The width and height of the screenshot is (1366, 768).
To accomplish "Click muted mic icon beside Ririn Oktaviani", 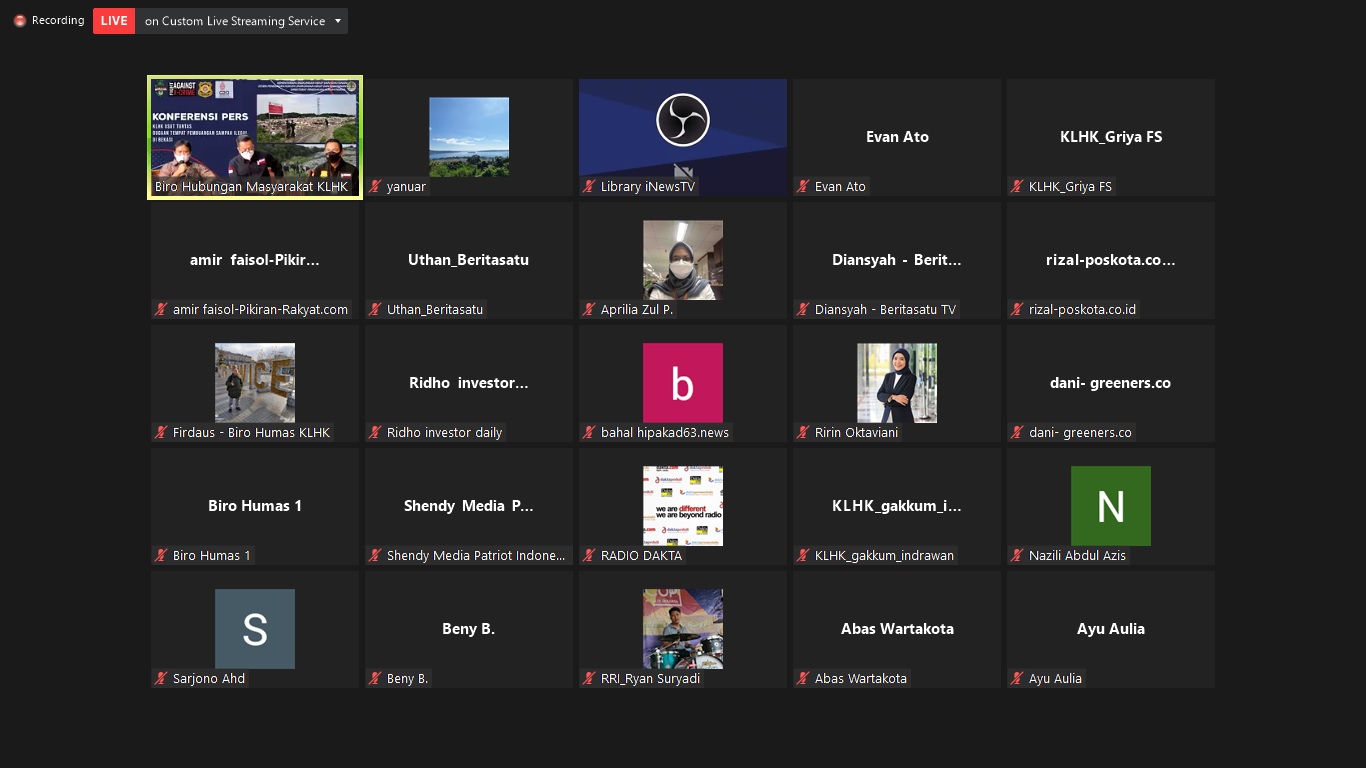I will click(803, 433).
